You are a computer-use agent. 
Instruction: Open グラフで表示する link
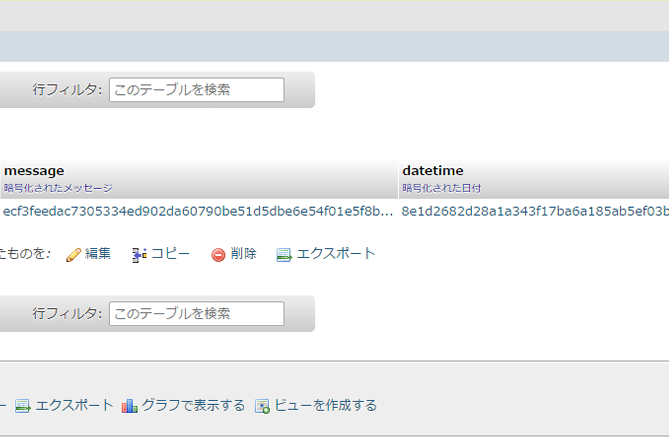pos(193,405)
